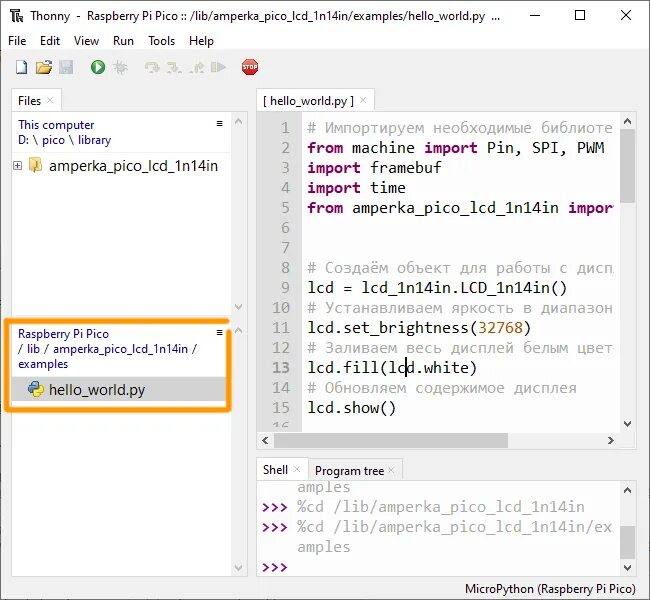Click the Thonny logo in title bar
This screenshot has width=650, height=600.
17,16
